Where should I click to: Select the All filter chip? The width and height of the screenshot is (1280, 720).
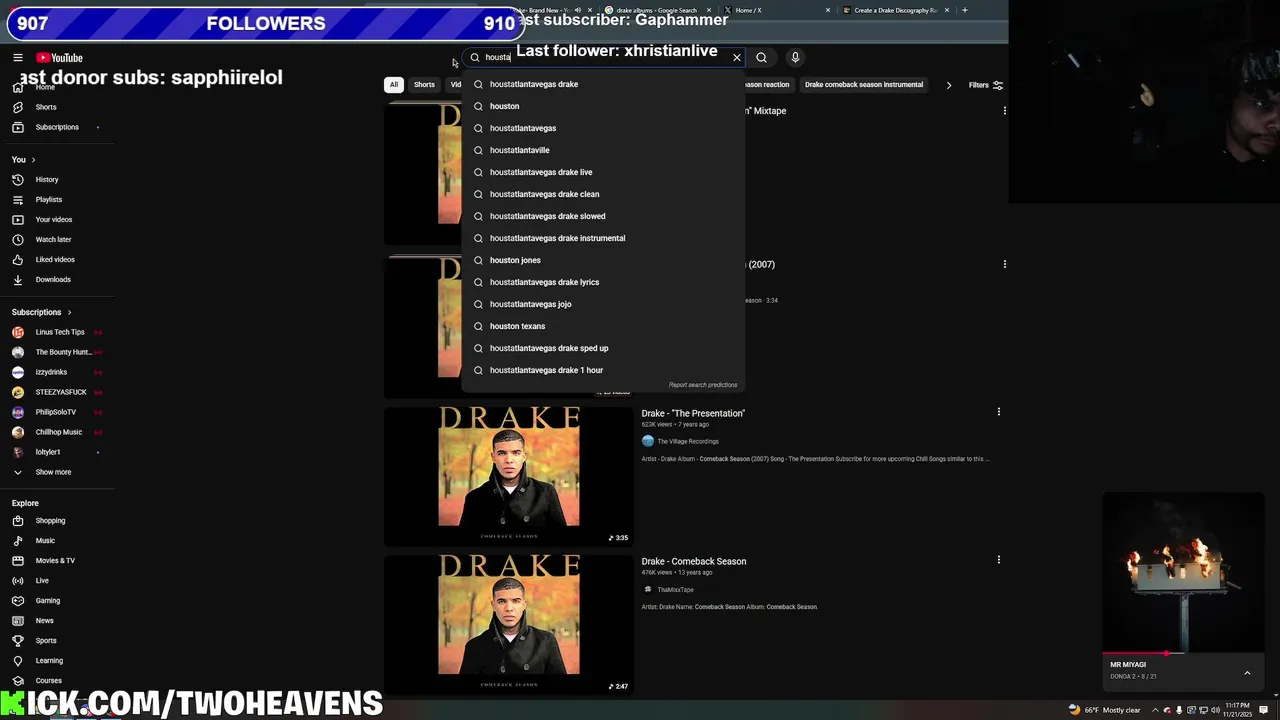click(394, 85)
